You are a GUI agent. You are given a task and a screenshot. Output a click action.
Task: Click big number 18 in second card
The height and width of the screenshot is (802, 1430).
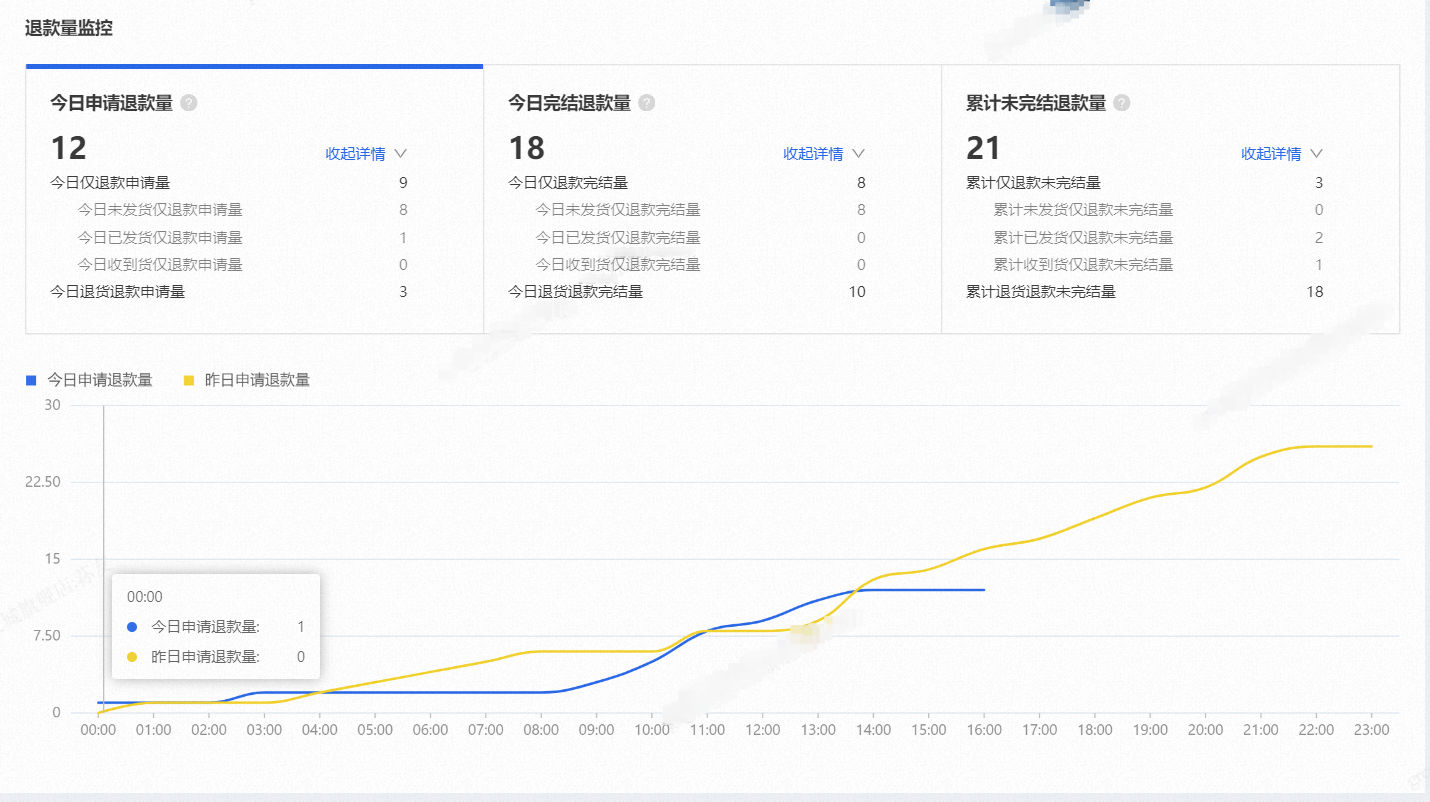(x=527, y=148)
